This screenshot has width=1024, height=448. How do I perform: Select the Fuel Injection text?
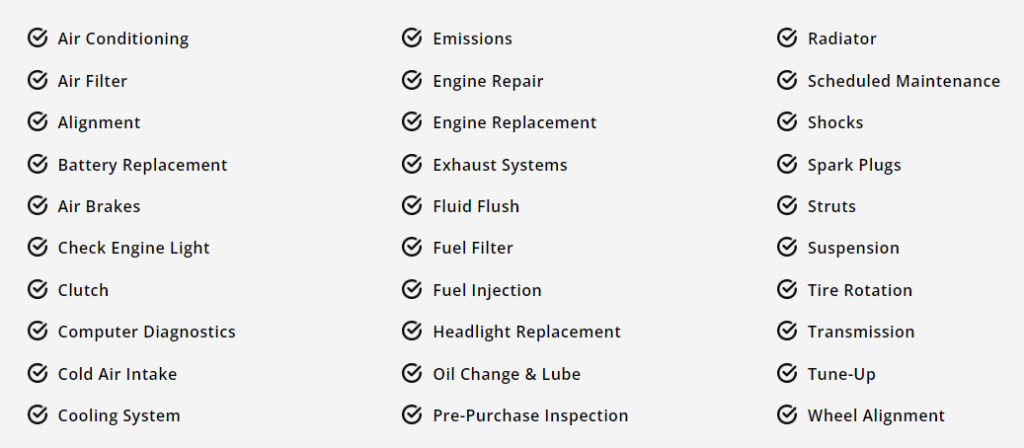click(x=487, y=290)
